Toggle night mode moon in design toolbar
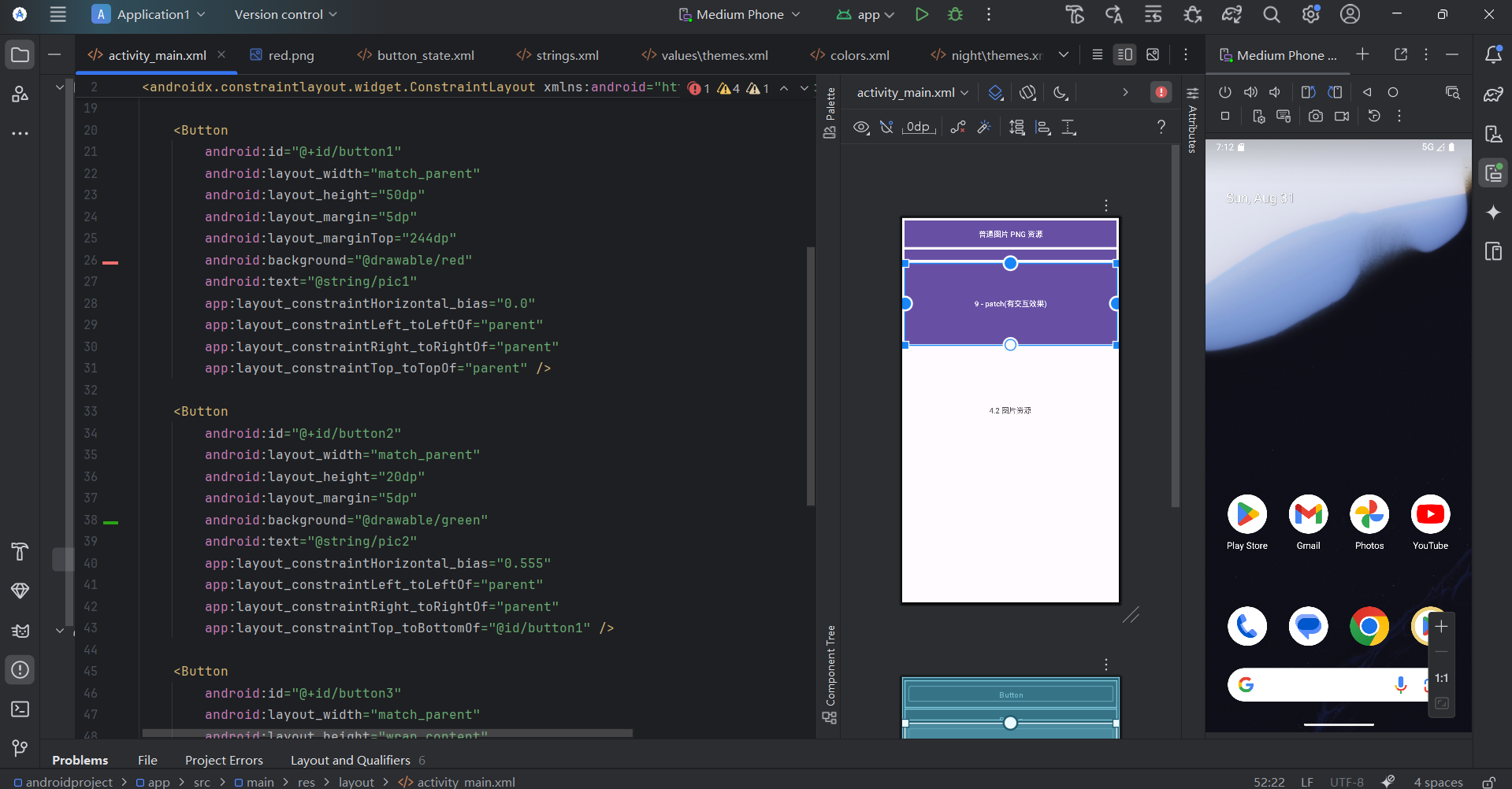The image size is (1512, 789). click(1061, 92)
